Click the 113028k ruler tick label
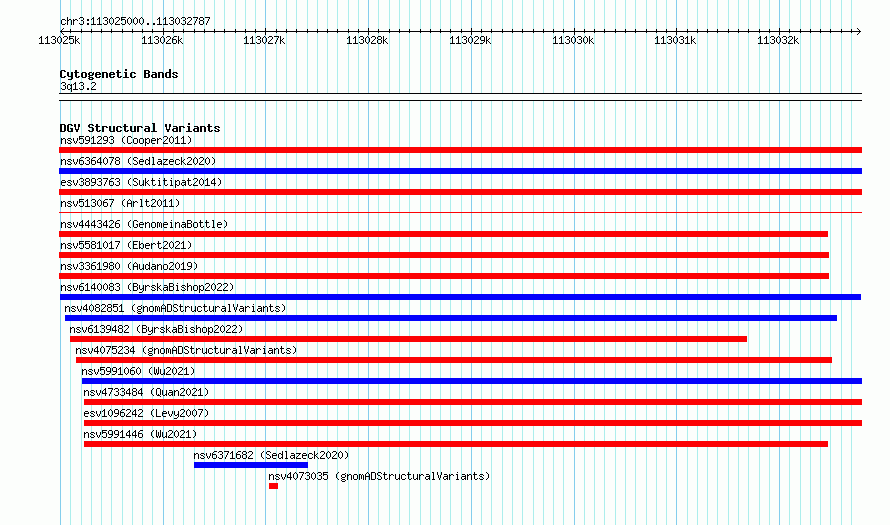The height and width of the screenshot is (525, 890). point(367,40)
